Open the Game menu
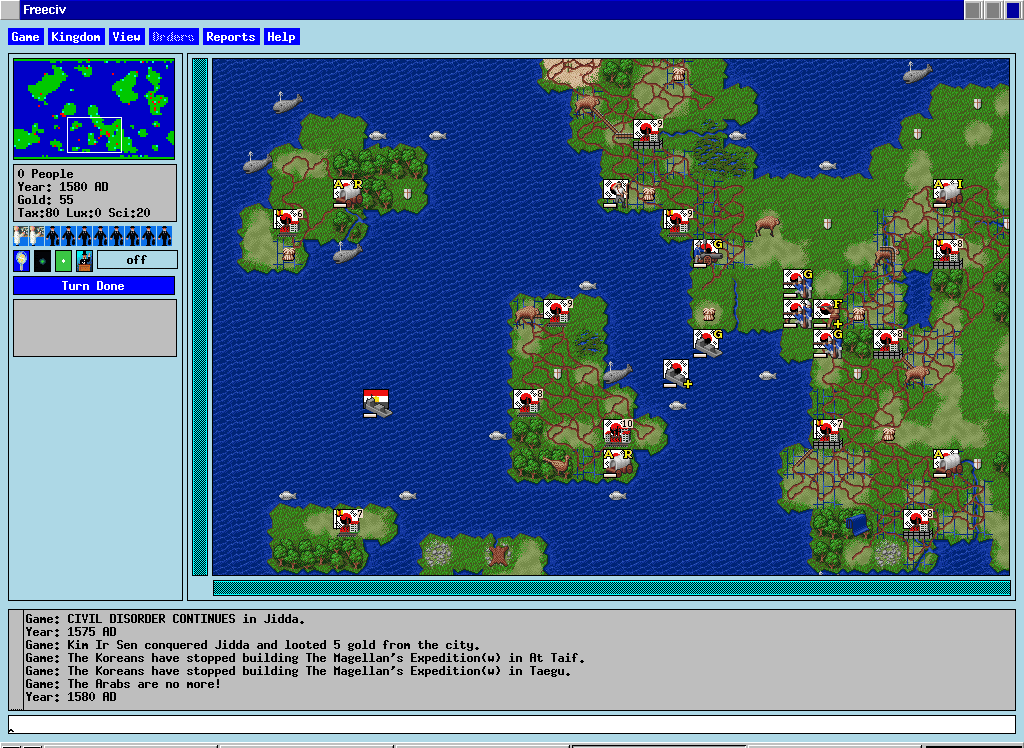Image resolution: width=1024 pixels, height=748 pixels. pyautogui.click(x=25, y=37)
